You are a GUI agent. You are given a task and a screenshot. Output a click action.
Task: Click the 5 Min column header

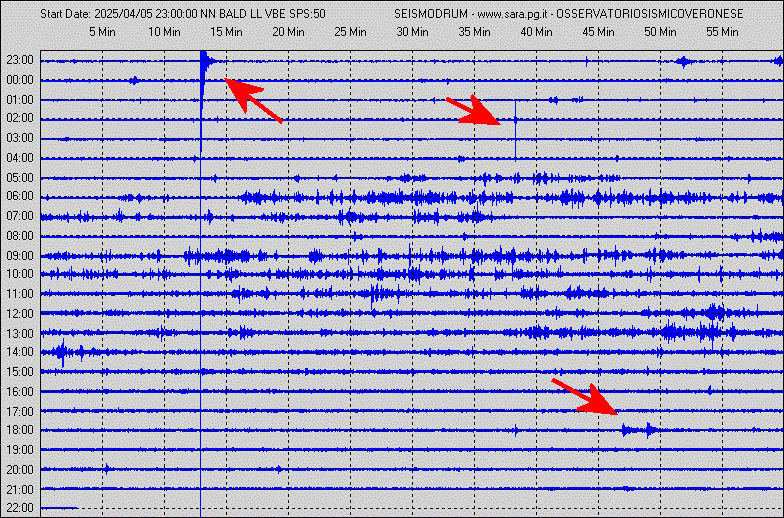102,32
